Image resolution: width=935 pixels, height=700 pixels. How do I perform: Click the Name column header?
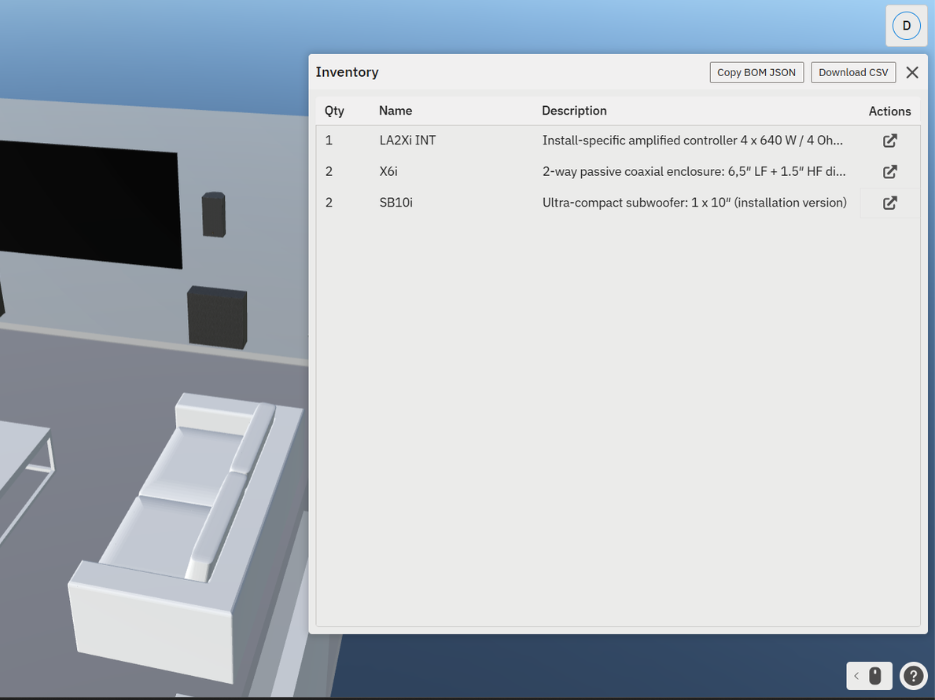(x=395, y=111)
